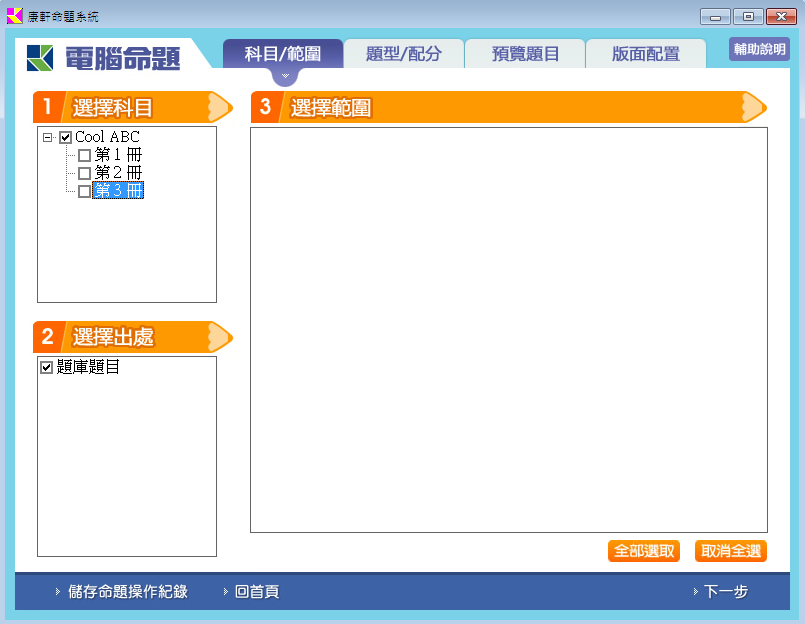Check the 第 1 冊 checkbox
This screenshot has height=624, width=805.
click(84, 155)
